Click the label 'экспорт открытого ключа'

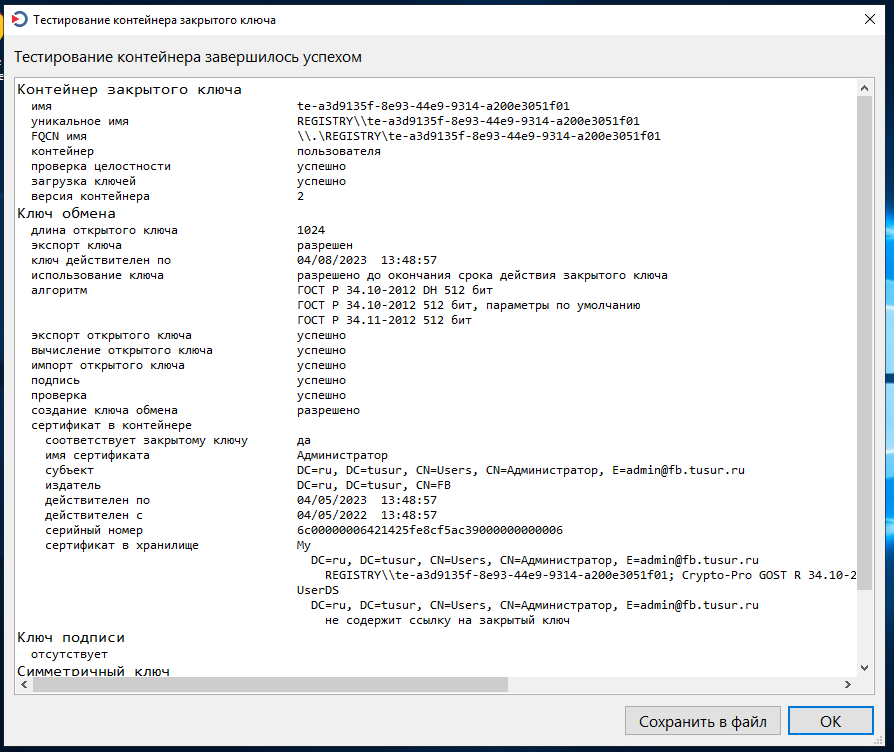click(111, 335)
